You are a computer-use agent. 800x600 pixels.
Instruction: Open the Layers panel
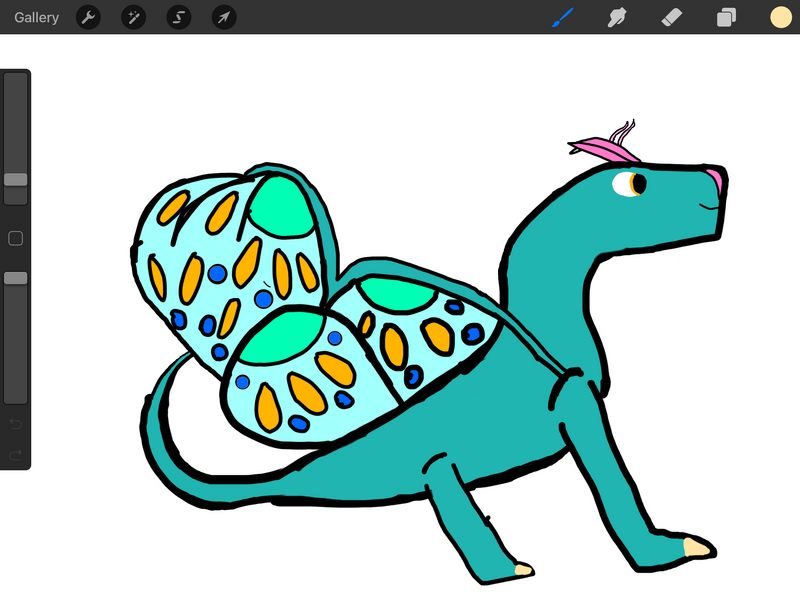click(726, 17)
